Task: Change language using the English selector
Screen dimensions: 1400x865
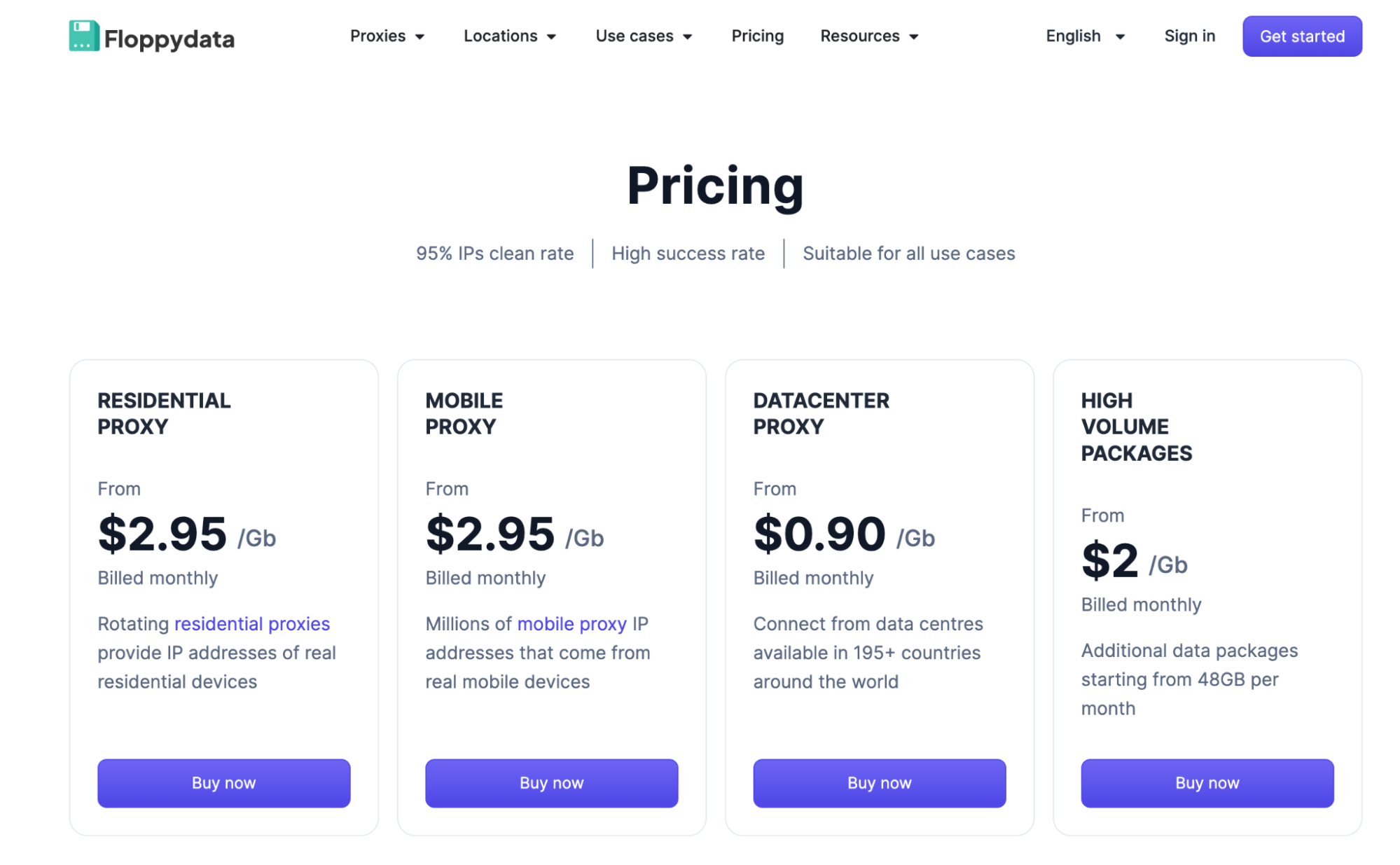Action: tap(1084, 36)
